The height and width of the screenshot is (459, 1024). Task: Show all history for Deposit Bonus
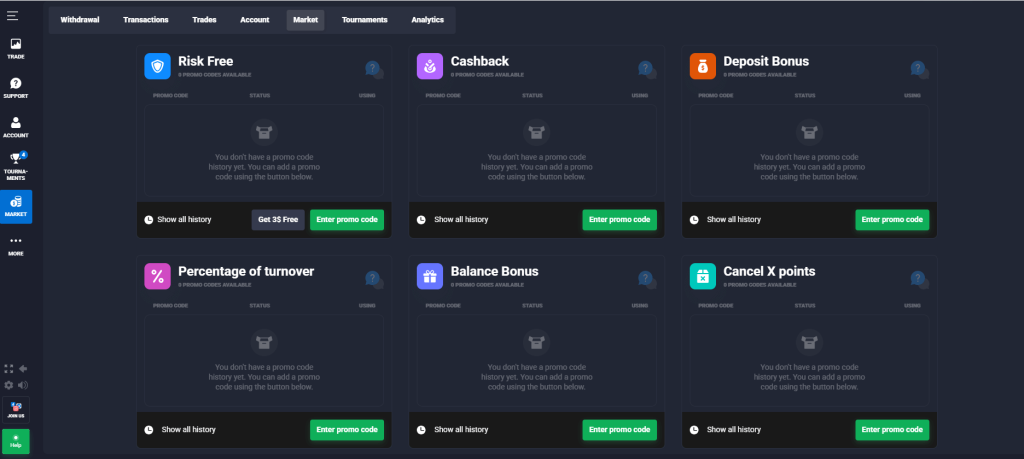[x=733, y=219]
